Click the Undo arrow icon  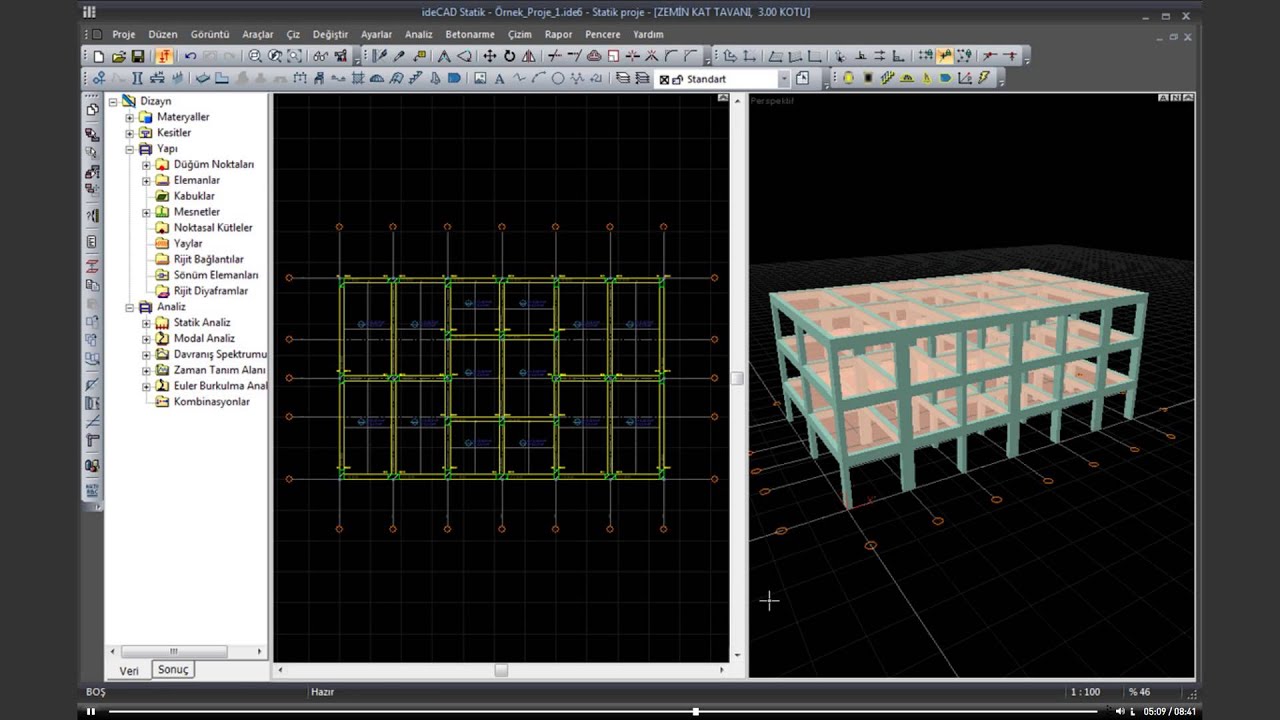click(x=190, y=57)
